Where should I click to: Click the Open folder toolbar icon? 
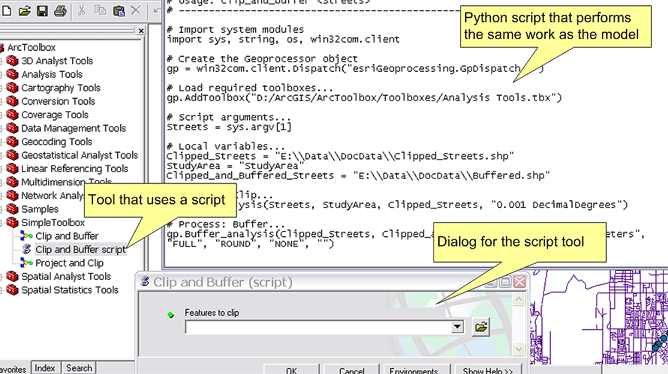[24, 11]
